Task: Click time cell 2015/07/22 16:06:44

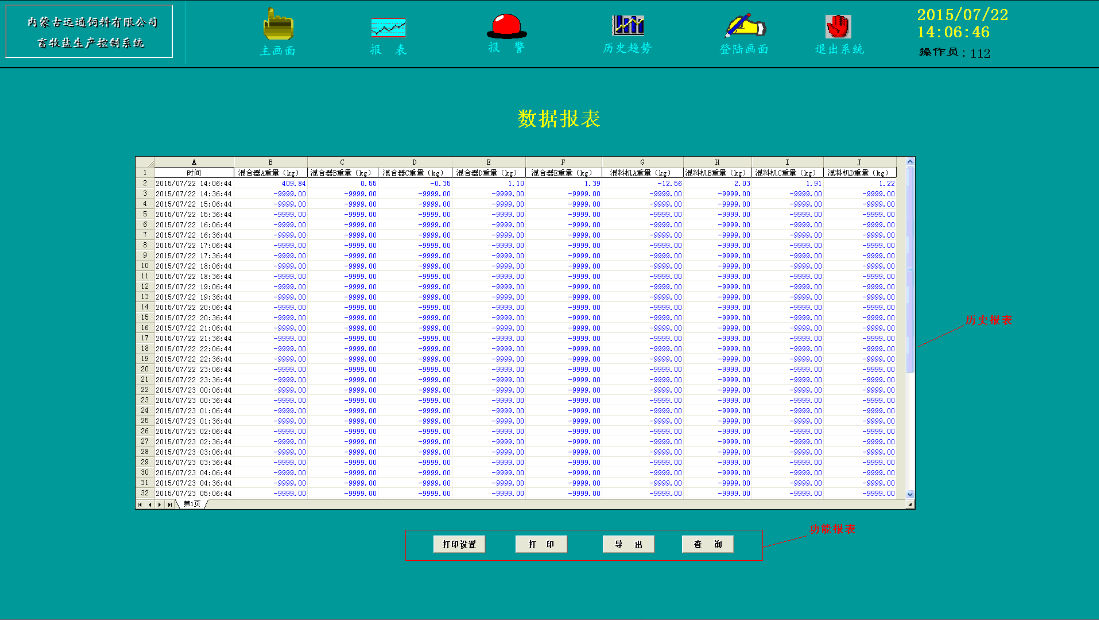Action: [194, 225]
